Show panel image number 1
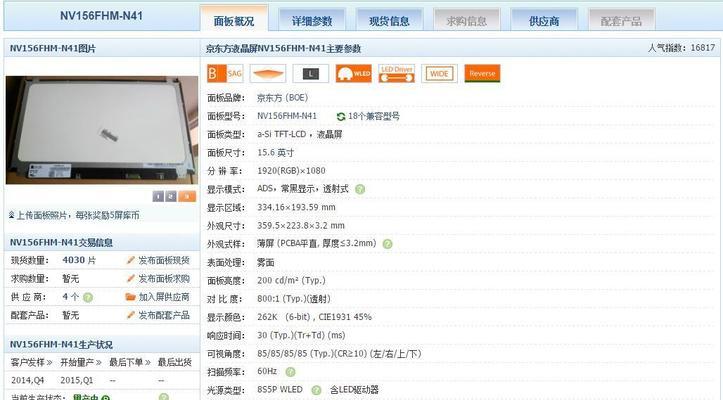This screenshot has height=400, width=723. tap(158, 197)
